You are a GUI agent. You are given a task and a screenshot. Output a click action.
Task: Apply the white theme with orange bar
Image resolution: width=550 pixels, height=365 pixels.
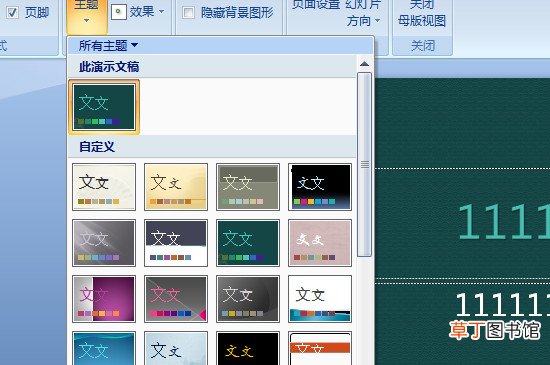320,349
